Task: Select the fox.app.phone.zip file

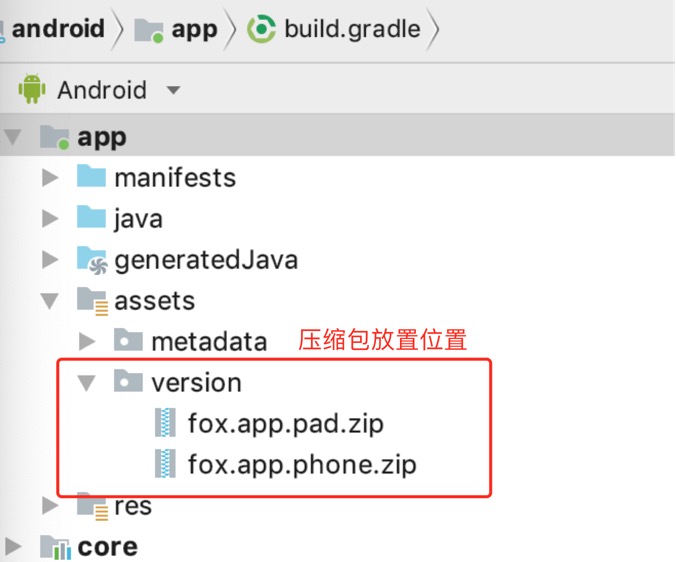Action: coord(301,464)
